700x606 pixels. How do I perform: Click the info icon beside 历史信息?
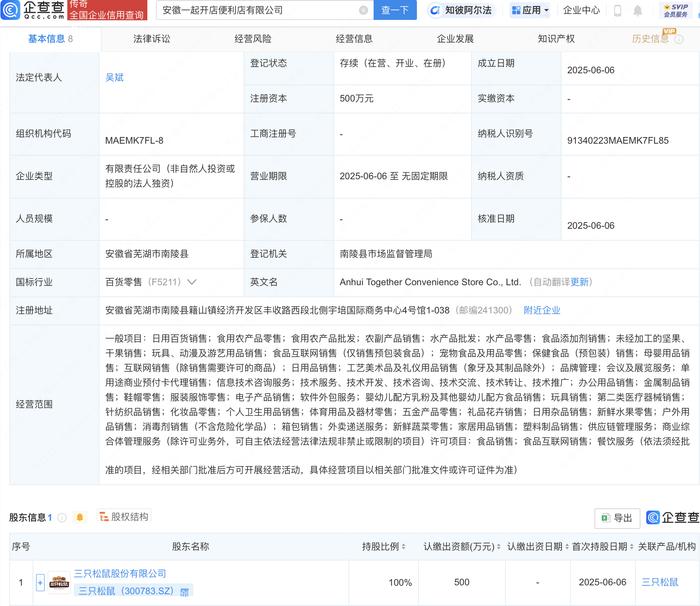[679, 39]
